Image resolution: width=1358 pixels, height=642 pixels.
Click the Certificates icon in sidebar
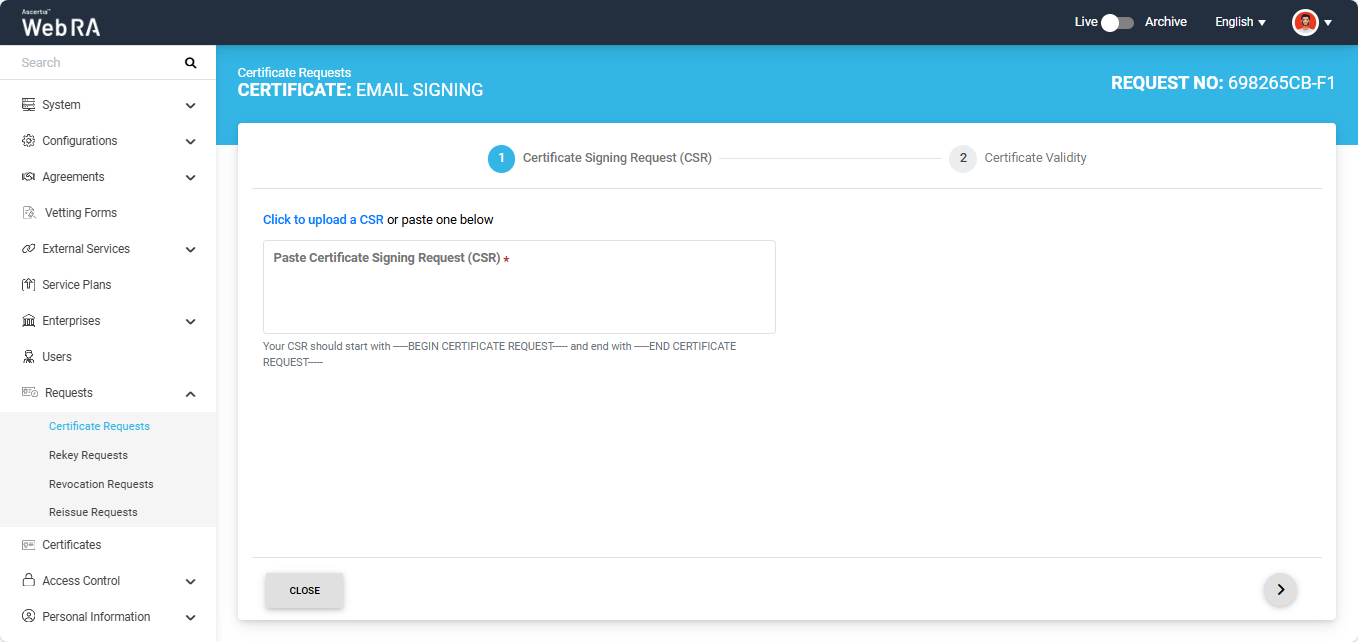[x=28, y=545]
